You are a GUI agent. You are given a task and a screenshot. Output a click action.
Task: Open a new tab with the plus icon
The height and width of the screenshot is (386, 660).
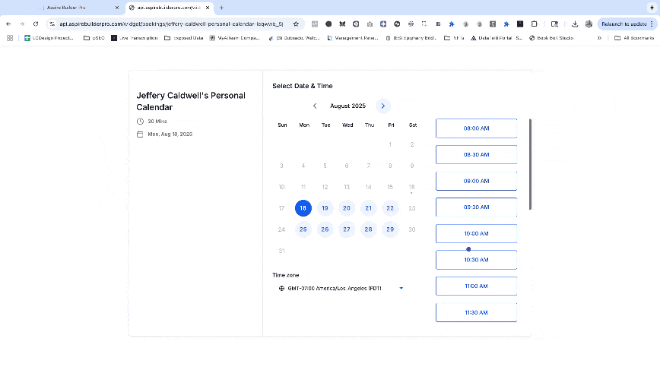pos(221,8)
